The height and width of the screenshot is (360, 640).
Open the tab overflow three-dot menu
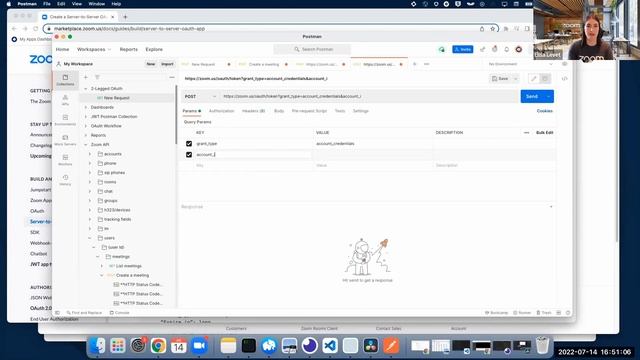coord(427,64)
